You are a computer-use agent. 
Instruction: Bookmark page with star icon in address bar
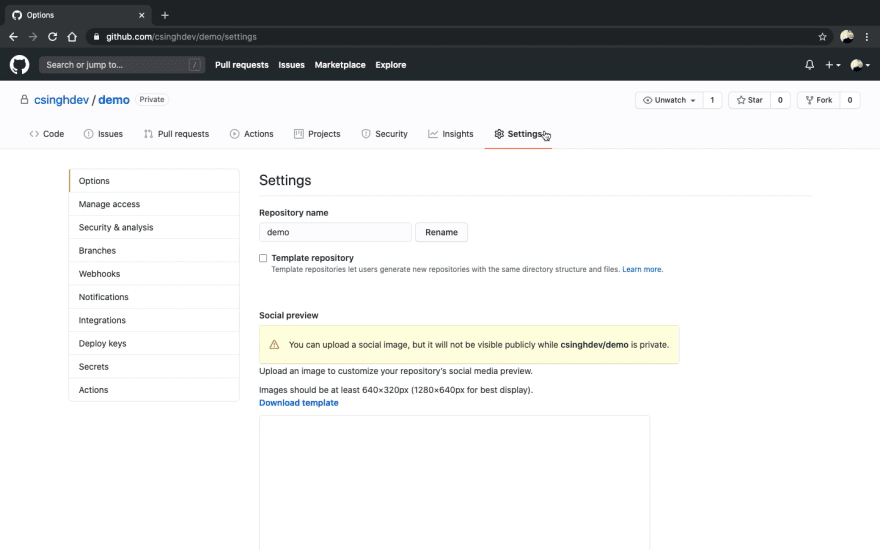(822, 36)
